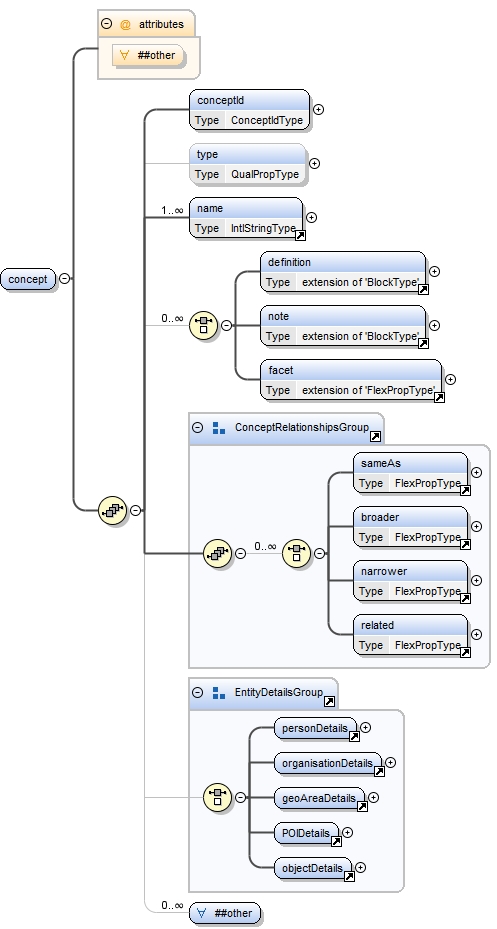Follow the reference arrow on narrower
Screen dimensions: 497x929
(x=466, y=598)
